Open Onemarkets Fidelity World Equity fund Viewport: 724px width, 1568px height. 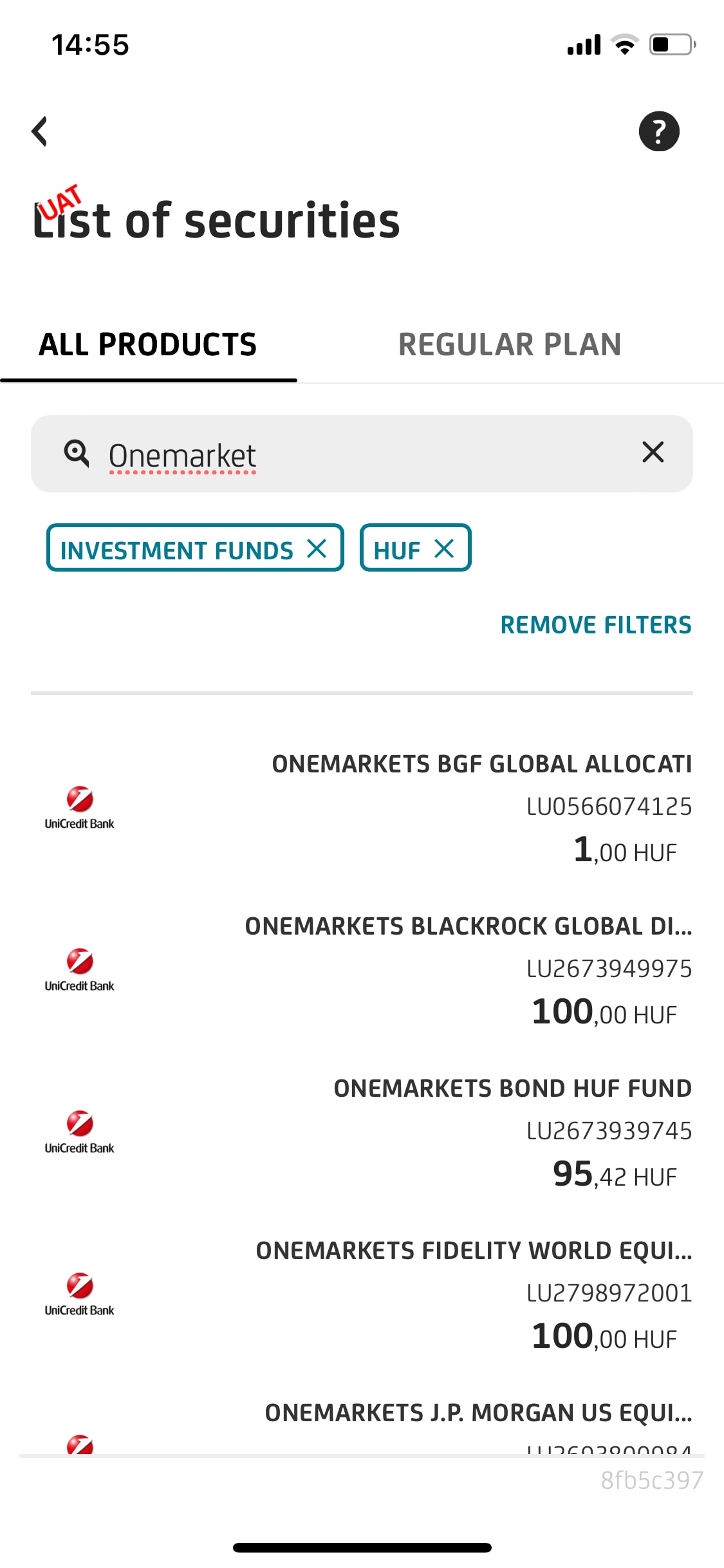point(474,1251)
